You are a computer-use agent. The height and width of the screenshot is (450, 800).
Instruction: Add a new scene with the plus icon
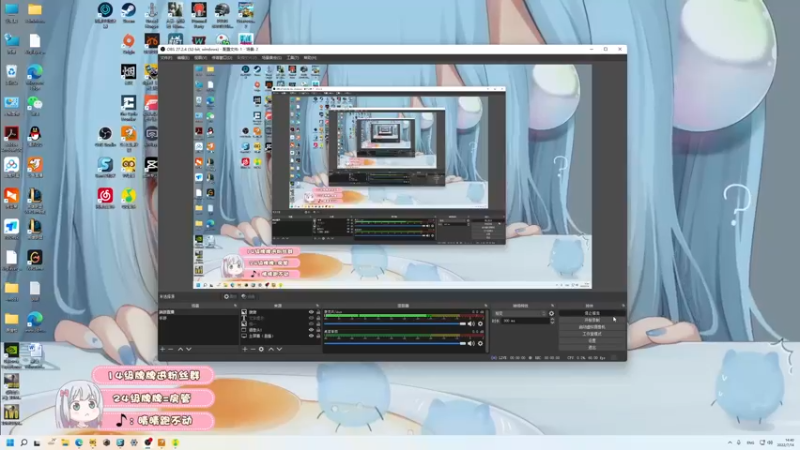pyautogui.click(x=163, y=349)
